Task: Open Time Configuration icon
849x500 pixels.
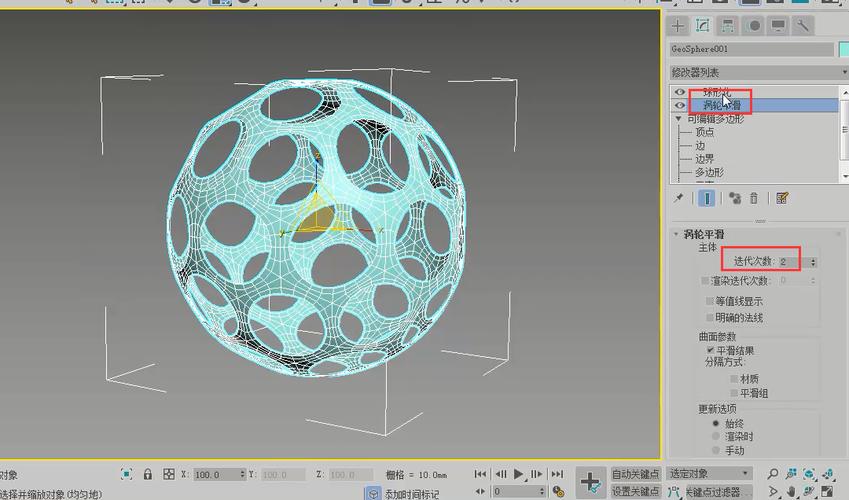Action: click(x=558, y=492)
